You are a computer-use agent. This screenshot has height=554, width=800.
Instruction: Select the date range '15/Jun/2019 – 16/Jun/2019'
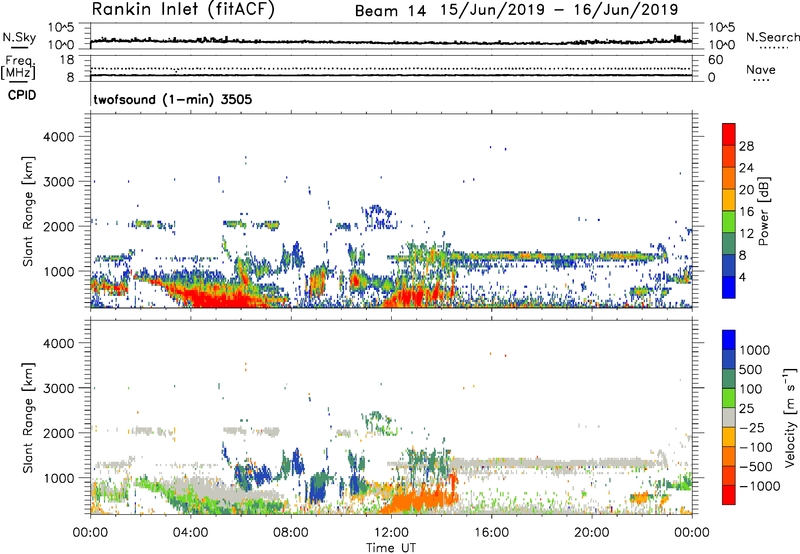(560, 10)
